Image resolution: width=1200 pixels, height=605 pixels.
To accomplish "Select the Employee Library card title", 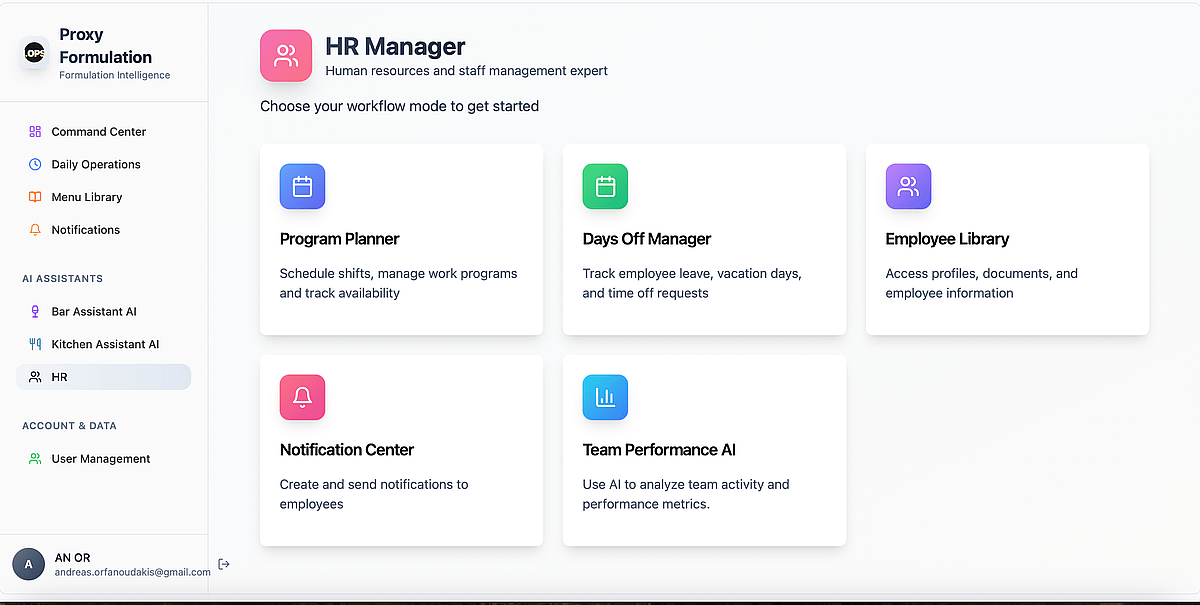I will click(x=947, y=239).
